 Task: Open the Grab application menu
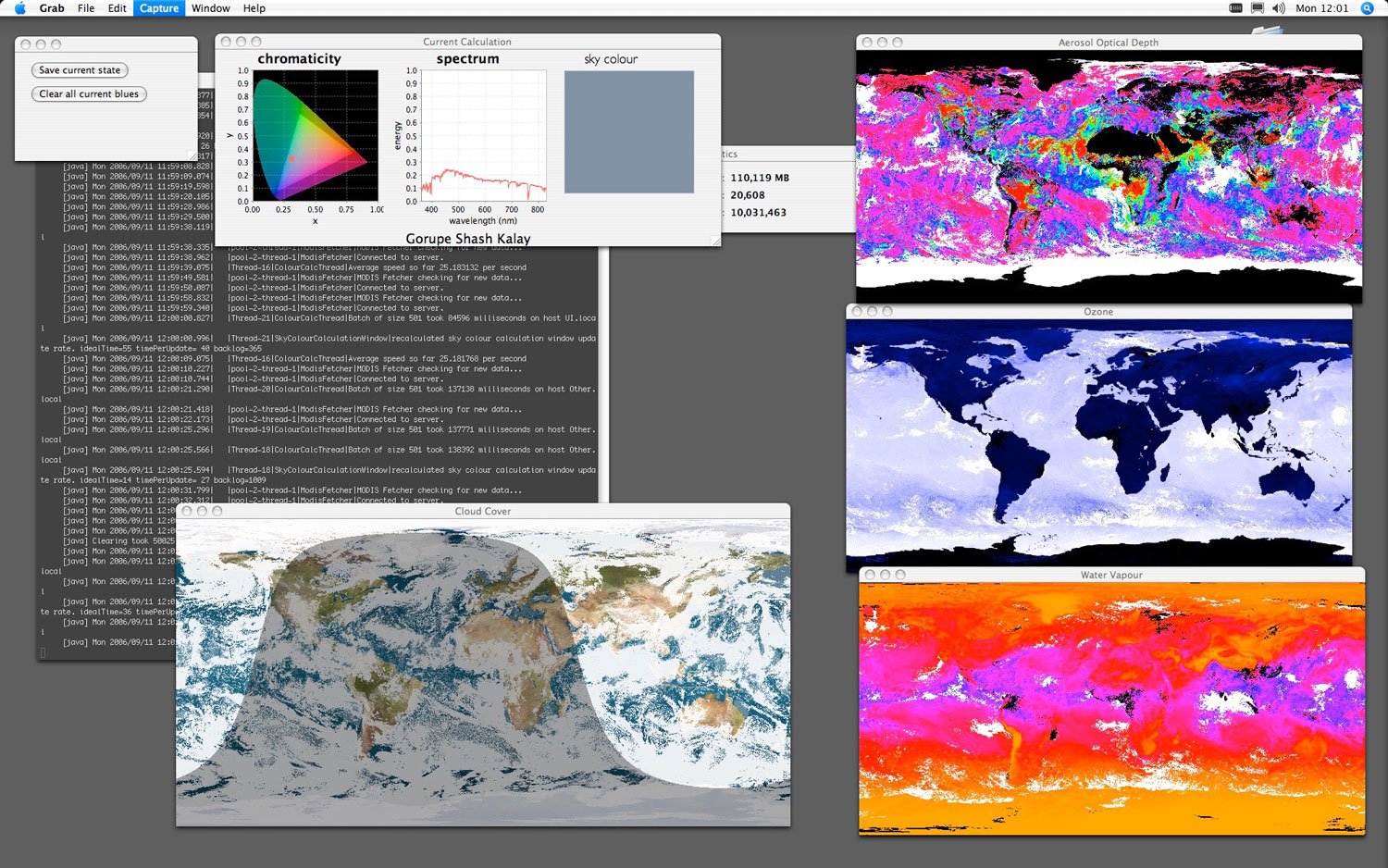pyautogui.click(x=52, y=8)
